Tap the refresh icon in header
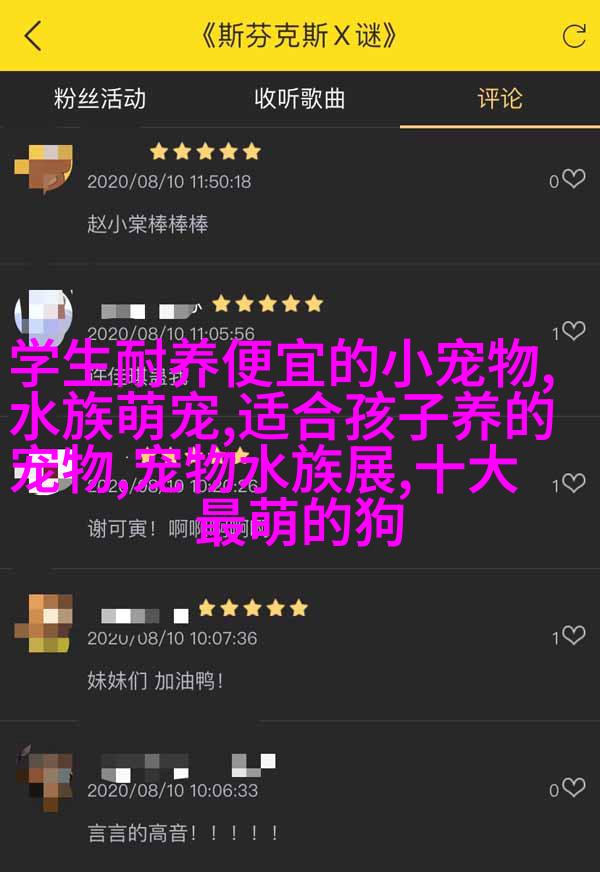 coord(573,36)
